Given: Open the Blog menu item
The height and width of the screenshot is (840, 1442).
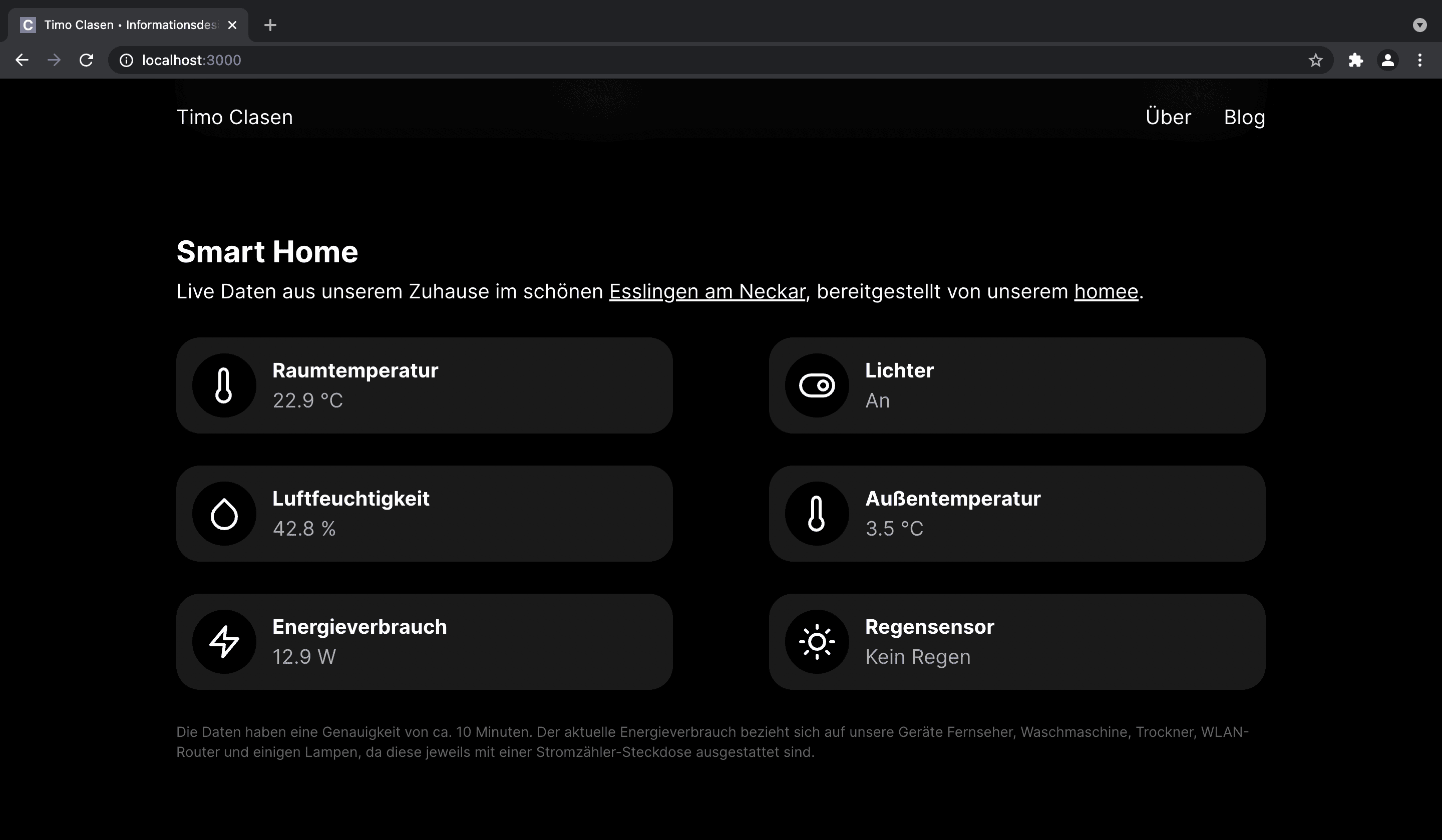Looking at the screenshot, I should tap(1245, 117).
